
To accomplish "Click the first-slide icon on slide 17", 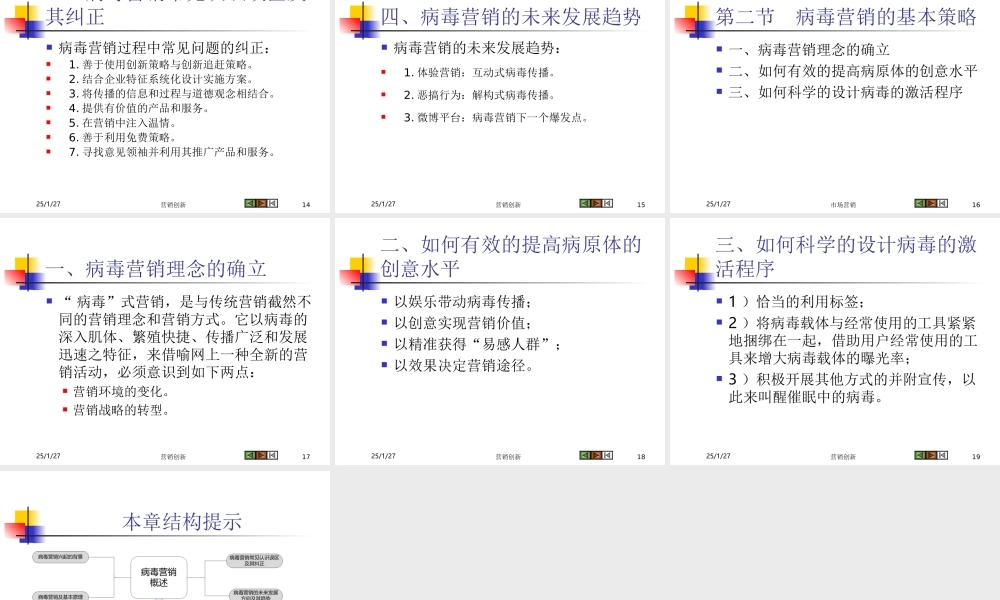I will [272, 453].
